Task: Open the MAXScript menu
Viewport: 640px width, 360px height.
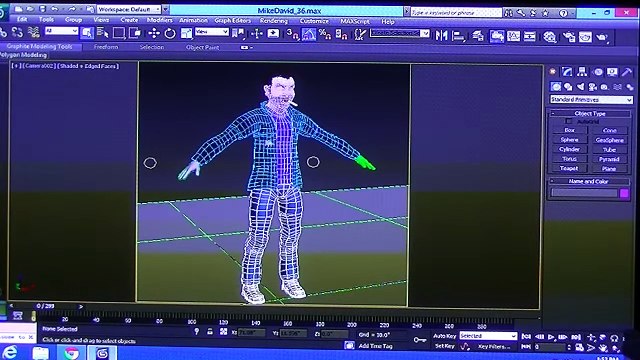Action: pyautogui.click(x=355, y=21)
